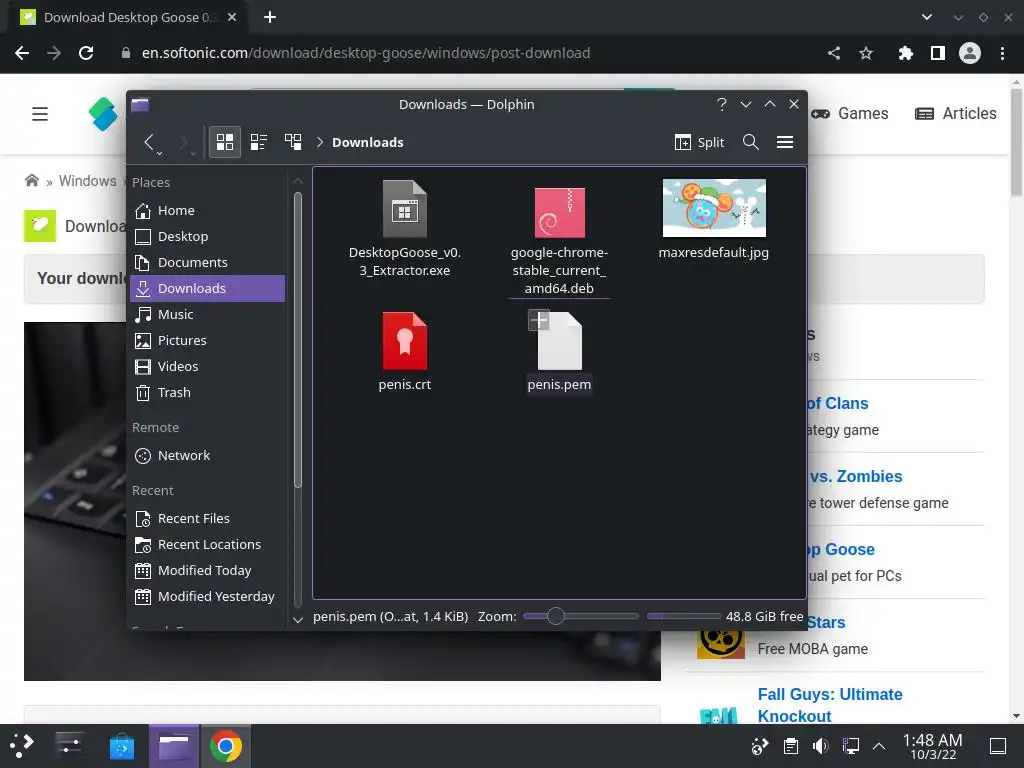
Task: Open Pictures in Places panel
Action: (208, 340)
